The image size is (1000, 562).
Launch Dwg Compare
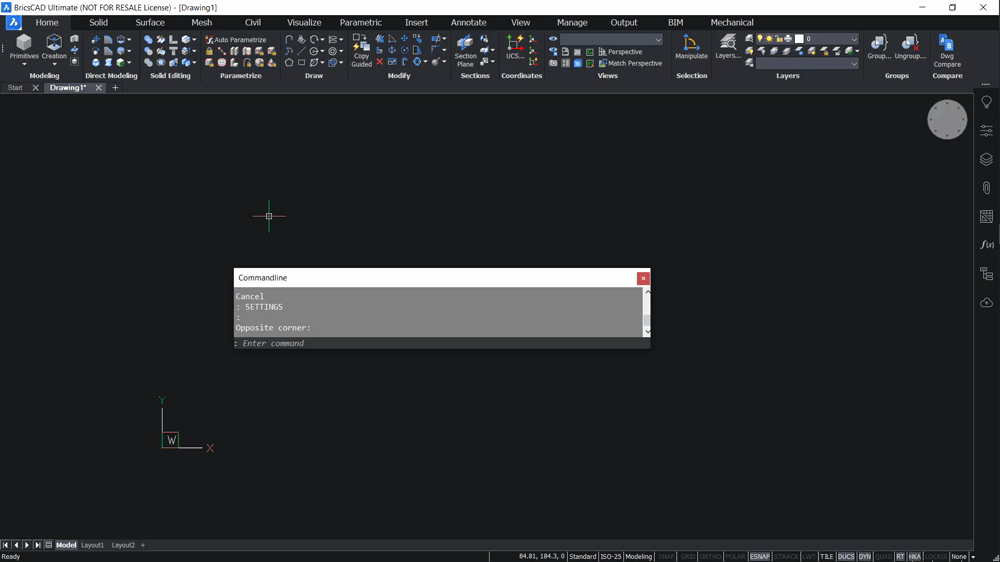[947, 51]
